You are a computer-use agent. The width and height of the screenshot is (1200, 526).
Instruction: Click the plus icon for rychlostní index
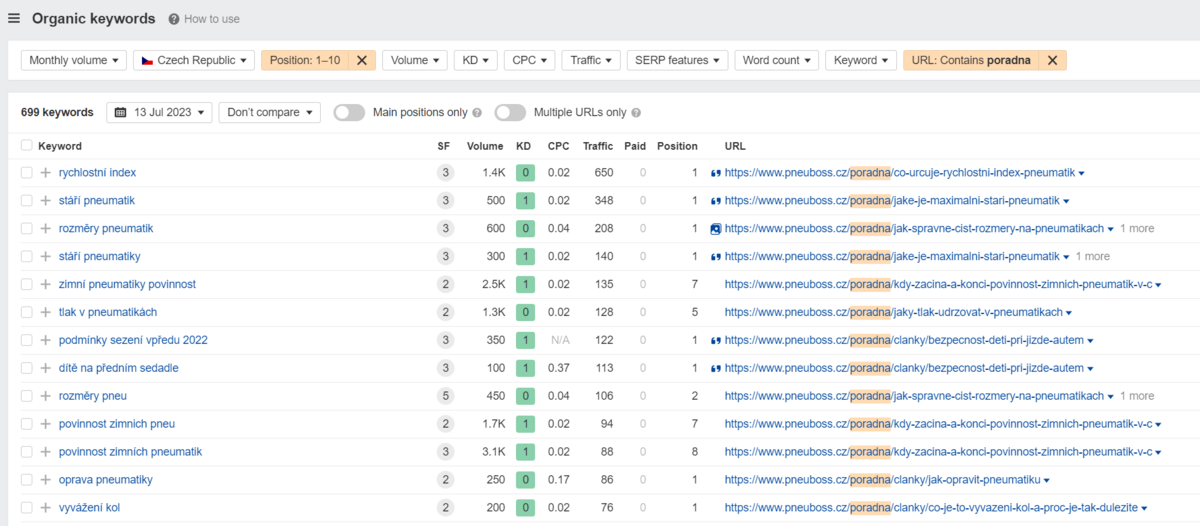(x=45, y=173)
